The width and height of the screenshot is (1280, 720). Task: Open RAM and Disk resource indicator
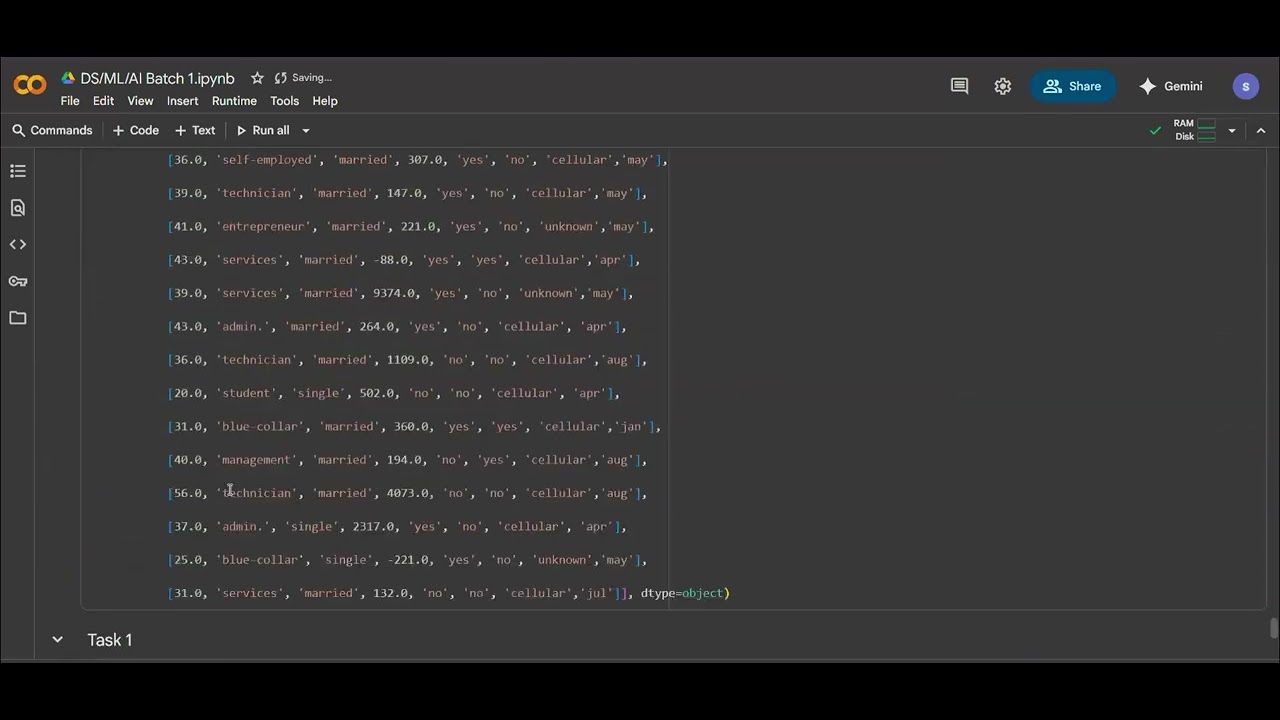[1195, 130]
